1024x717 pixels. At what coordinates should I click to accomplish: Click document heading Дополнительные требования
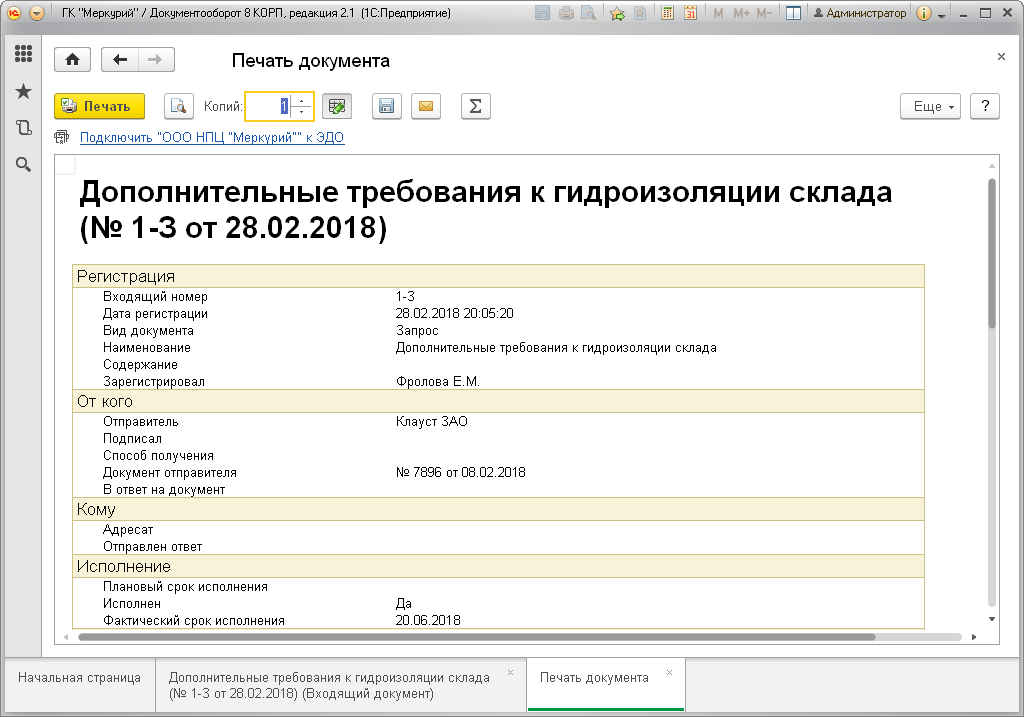[x=486, y=210]
